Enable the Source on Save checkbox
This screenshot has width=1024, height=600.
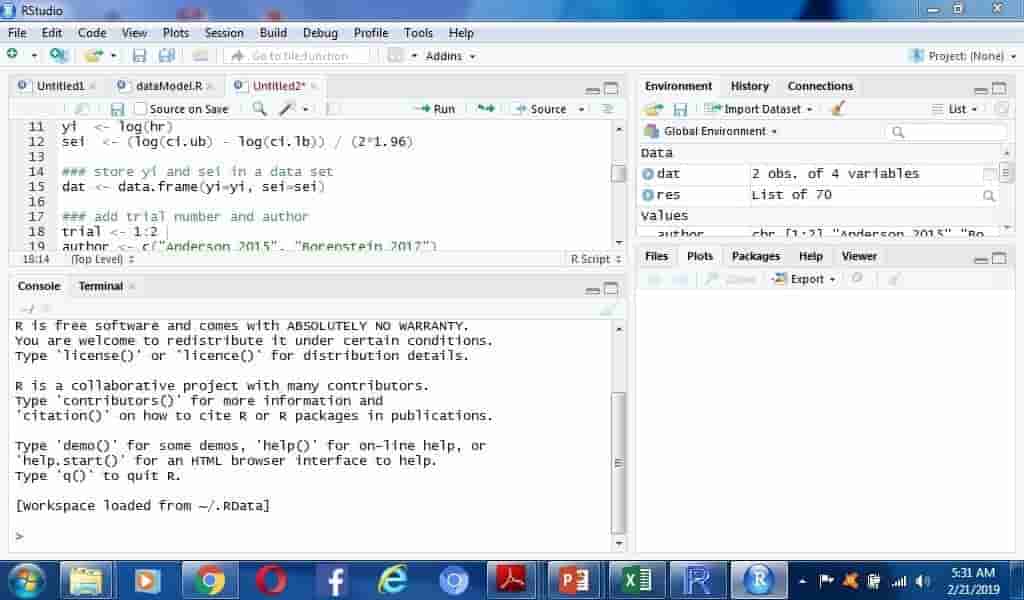coord(141,109)
